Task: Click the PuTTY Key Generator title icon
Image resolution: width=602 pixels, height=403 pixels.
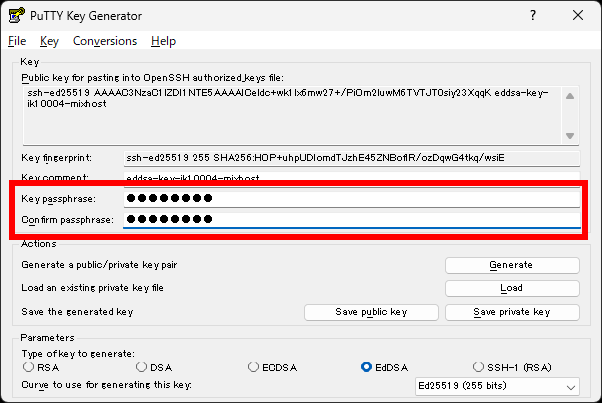Action: pyautogui.click(x=16, y=15)
